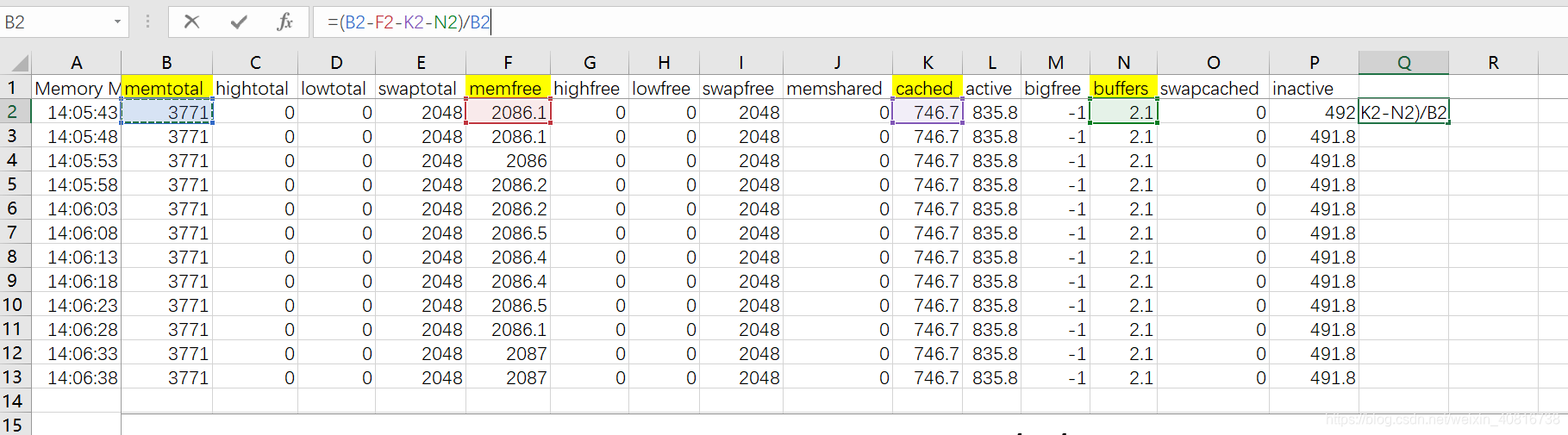Viewport: 1568px width, 435px height.
Task: Open the Name Box dropdown arrow
Action: [117, 22]
